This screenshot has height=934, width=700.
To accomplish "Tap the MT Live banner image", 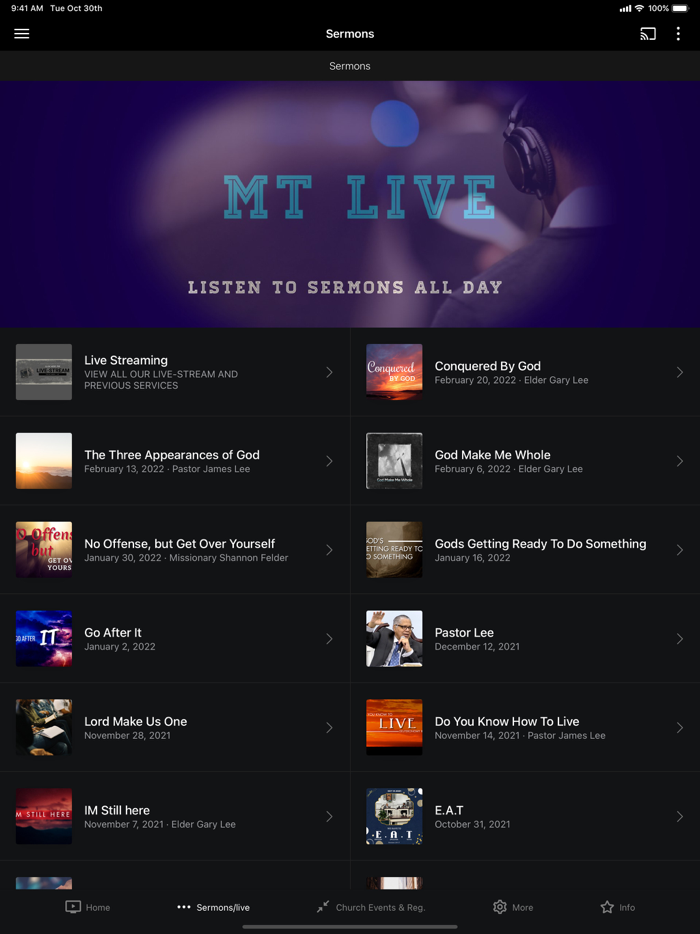I will pyautogui.click(x=350, y=204).
